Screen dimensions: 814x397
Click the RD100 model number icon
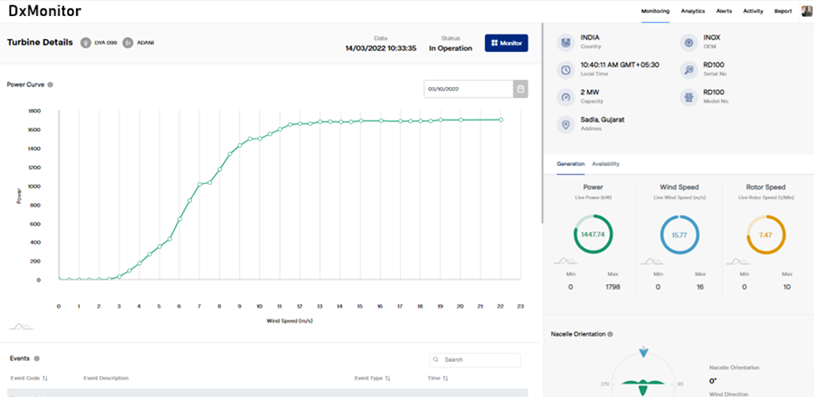click(688, 97)
